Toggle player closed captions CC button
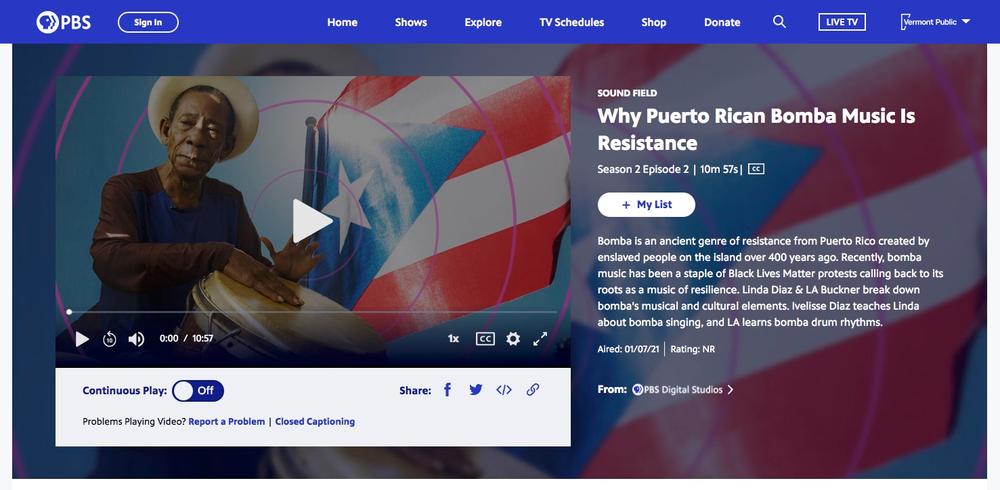 (485, 339)
